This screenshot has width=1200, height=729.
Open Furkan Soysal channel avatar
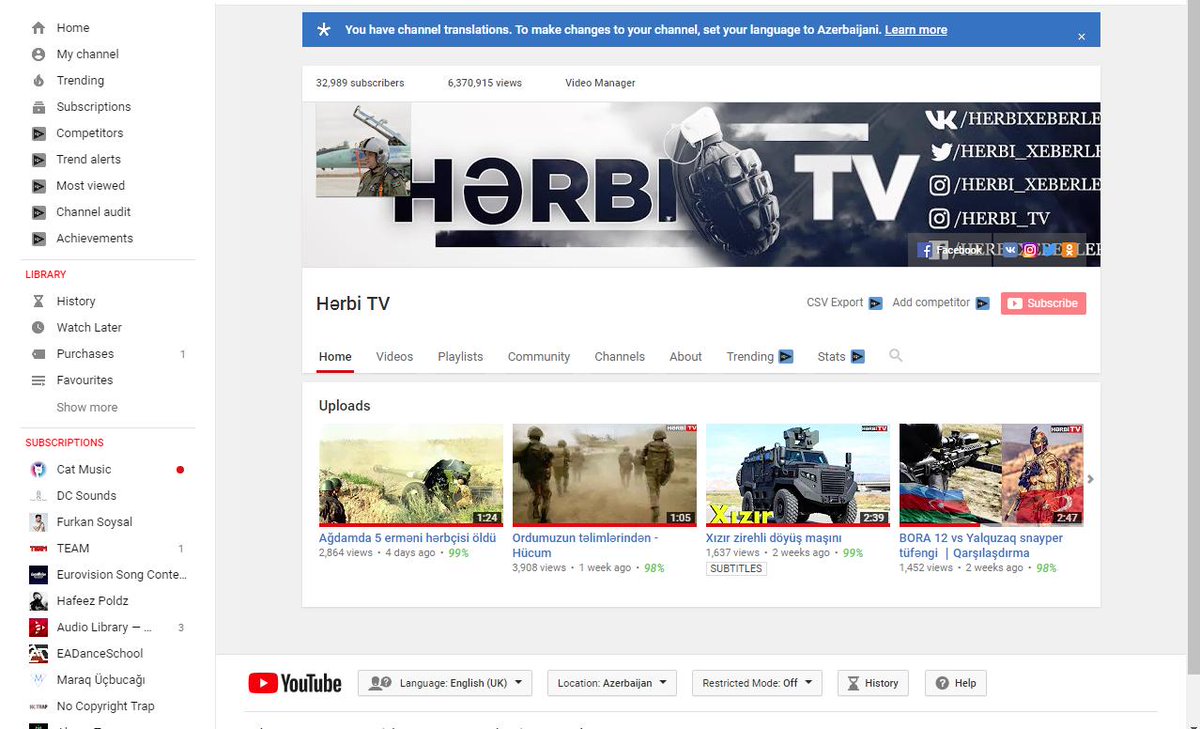coord(38,522)
